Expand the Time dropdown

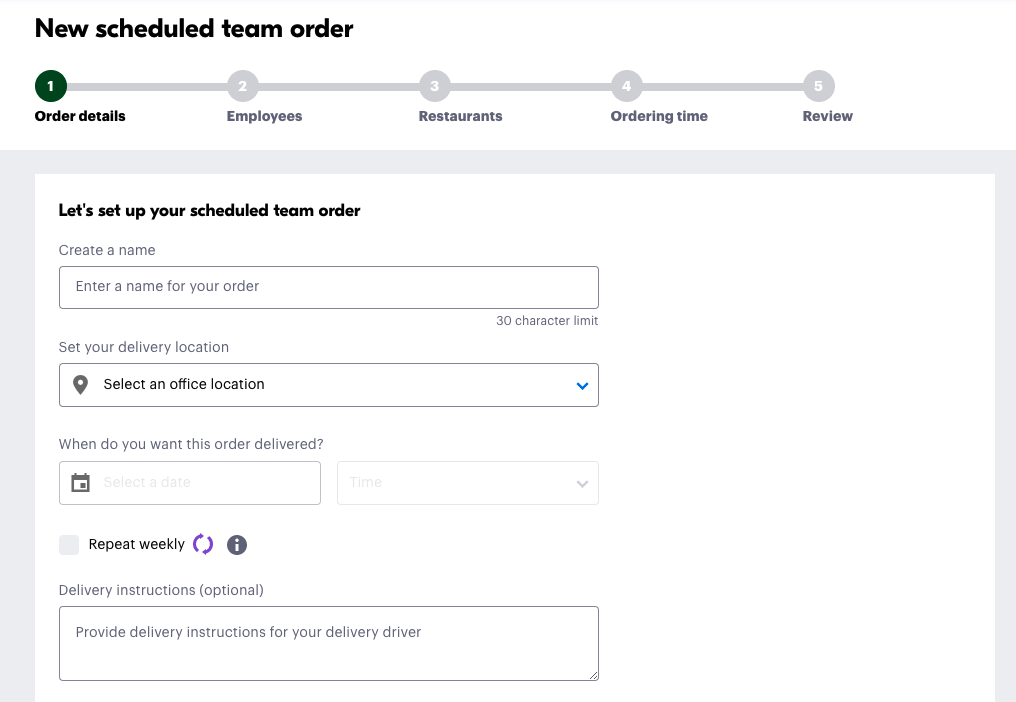click(x=467, y=483)
